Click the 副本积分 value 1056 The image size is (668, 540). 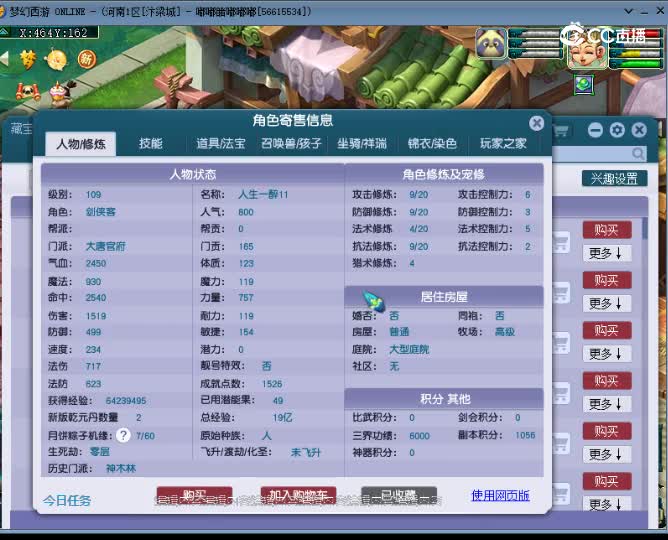point(525,435)
